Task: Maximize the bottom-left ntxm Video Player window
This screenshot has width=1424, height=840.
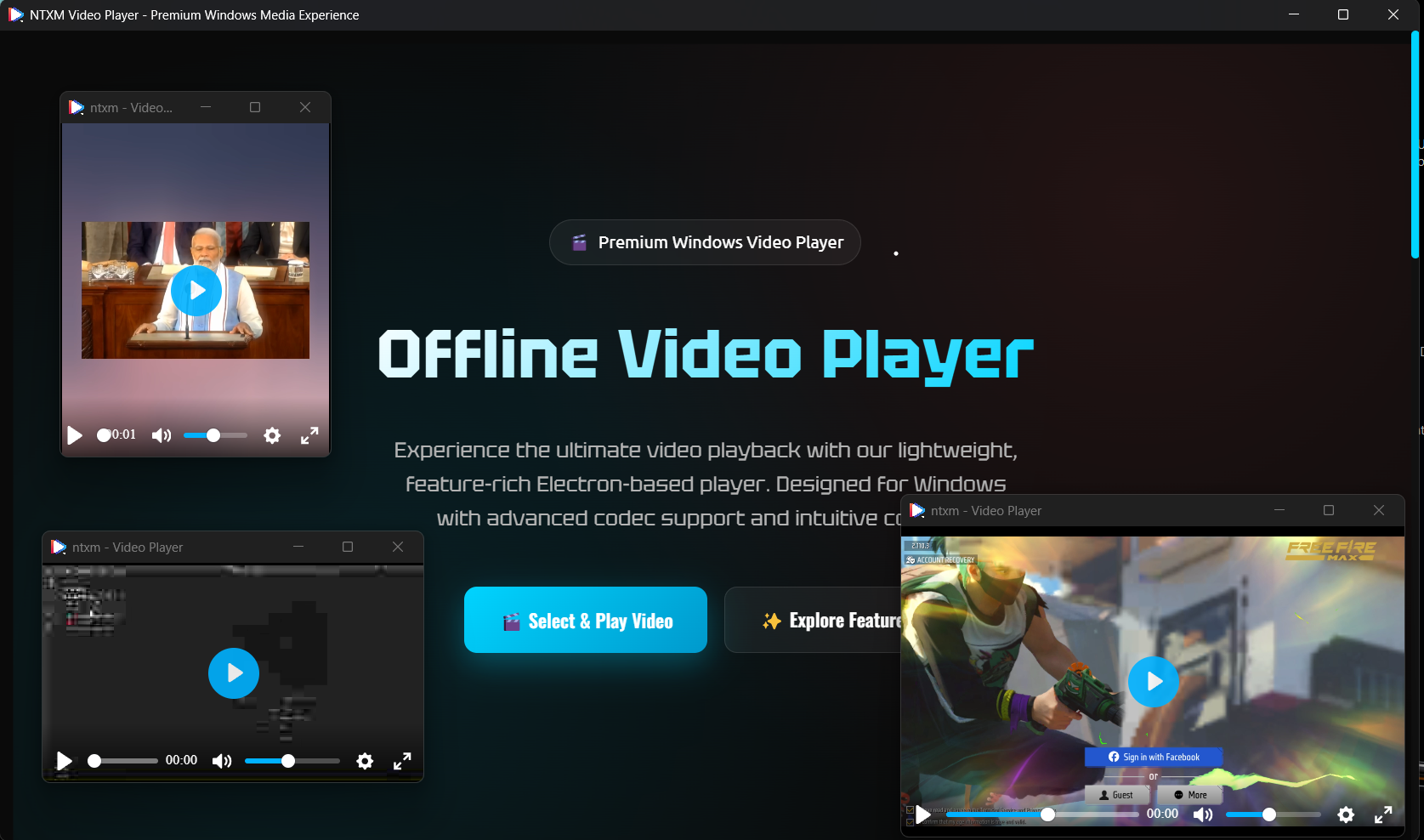Action: click(348, 547)
